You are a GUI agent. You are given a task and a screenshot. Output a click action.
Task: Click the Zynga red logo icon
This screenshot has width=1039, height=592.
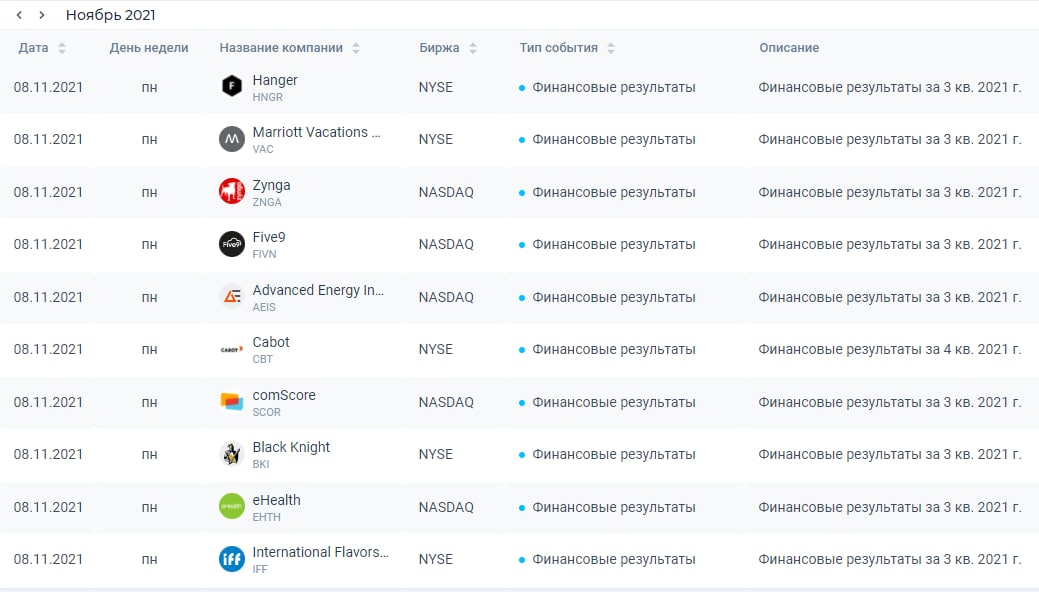coord(232,192)
